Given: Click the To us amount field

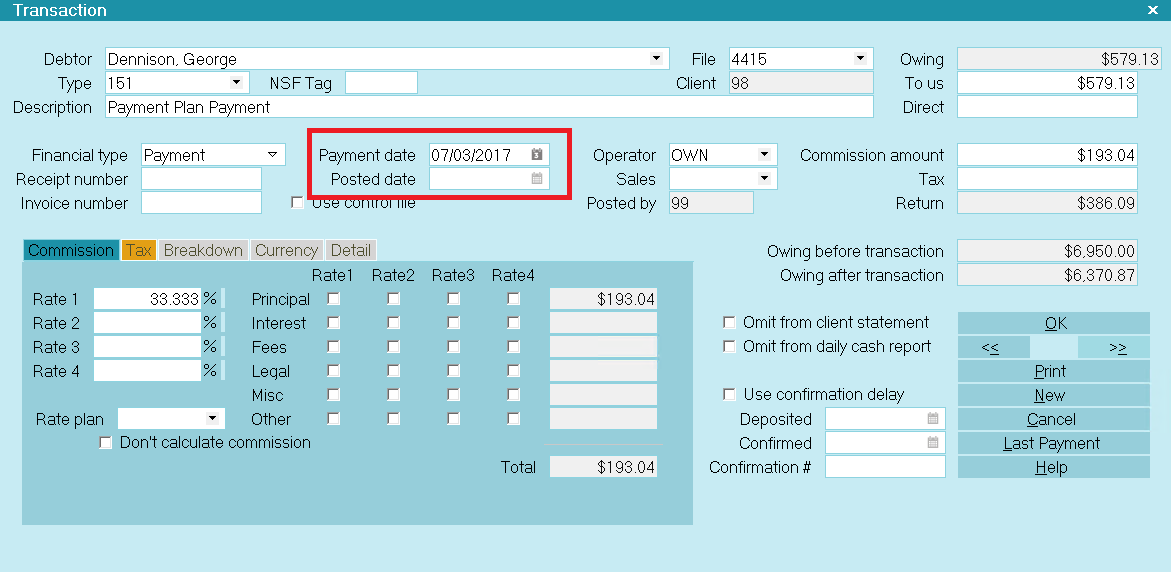Looking at the screenshot, I should tap(1047, 83).
